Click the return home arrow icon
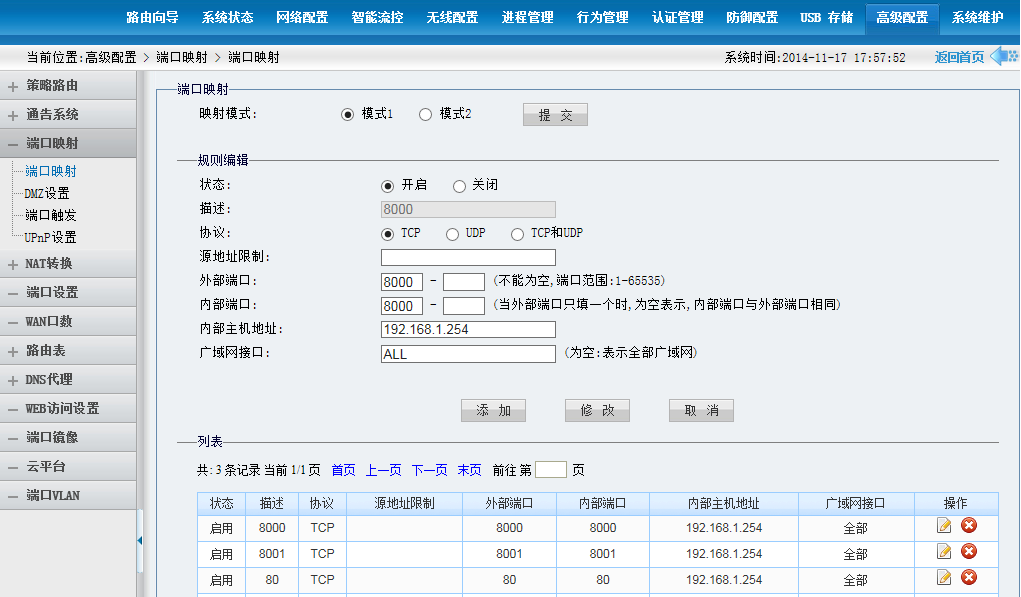 point(1003,57)
